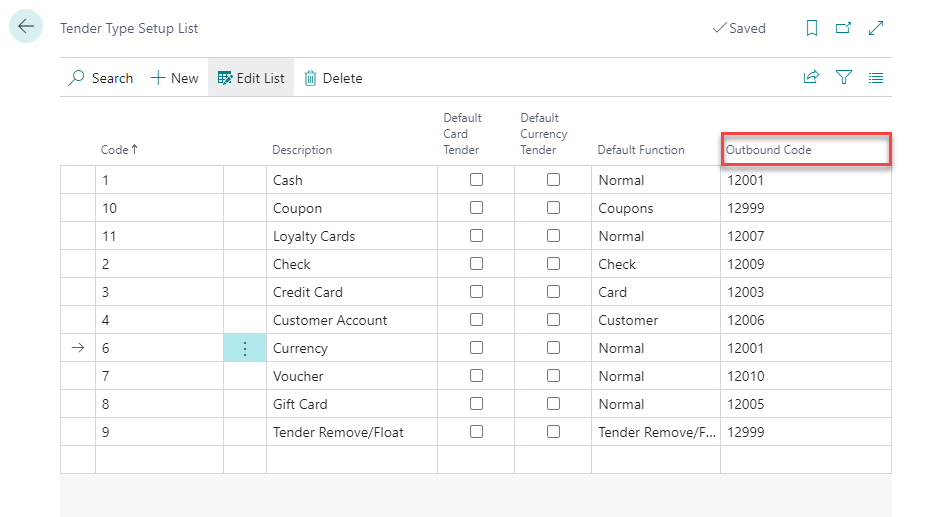Open the Description column header menu
Screen dimensions: 932x517
(302, 150)
